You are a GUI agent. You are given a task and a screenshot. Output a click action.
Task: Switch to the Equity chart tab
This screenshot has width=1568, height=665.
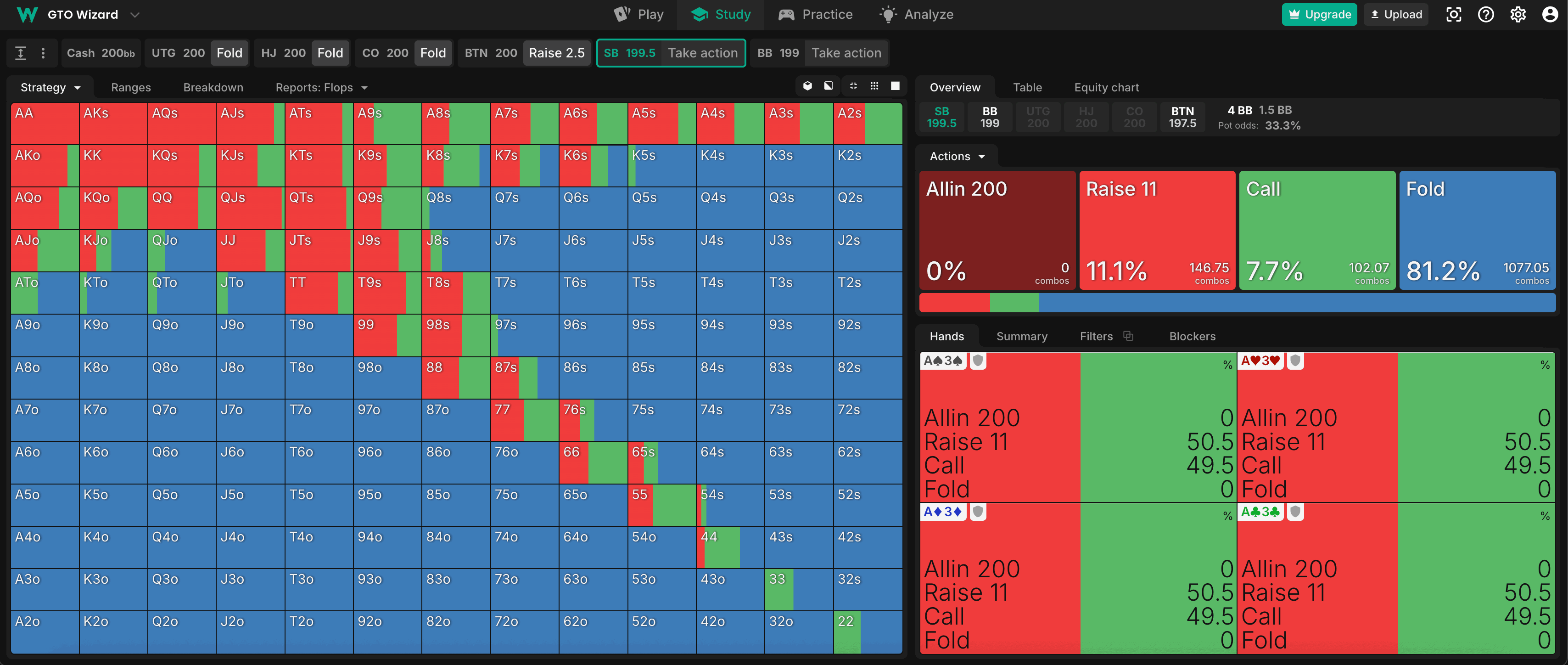(x=1106, y=88)
